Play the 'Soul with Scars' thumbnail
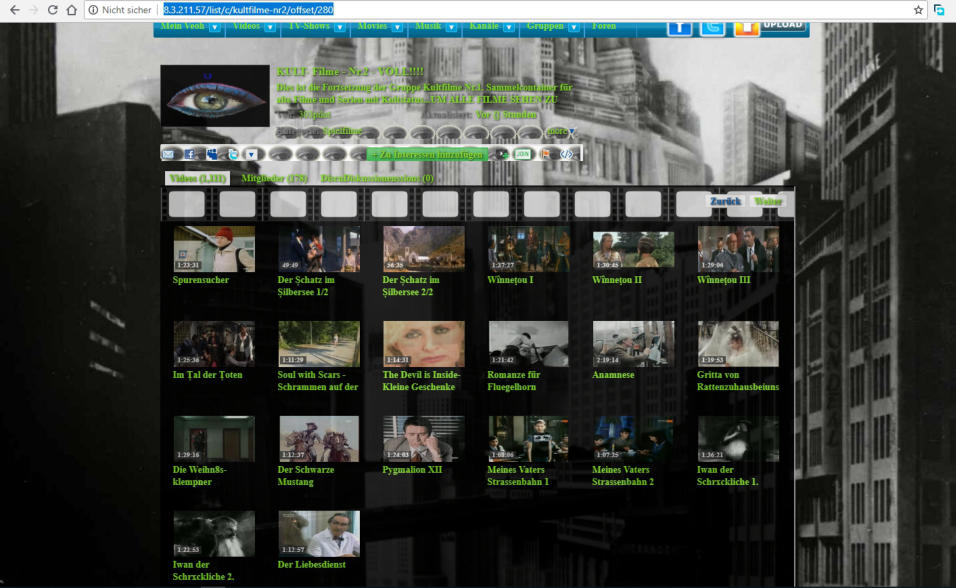The width and height of the screenshot is (956, 588). [x=319, y=344]
